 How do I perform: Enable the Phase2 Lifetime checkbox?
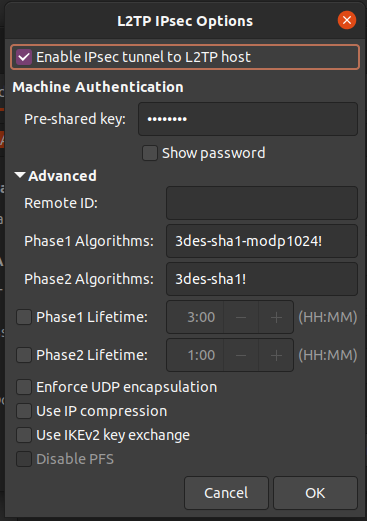(x=24, y=355)
